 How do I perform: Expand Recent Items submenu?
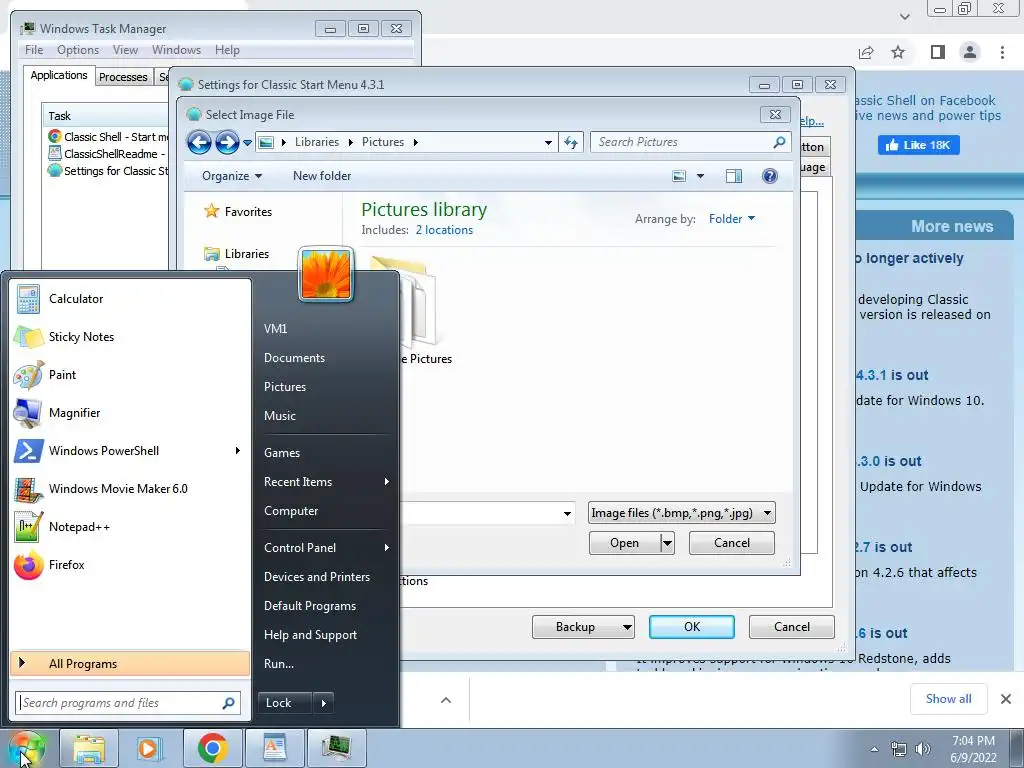387,482
